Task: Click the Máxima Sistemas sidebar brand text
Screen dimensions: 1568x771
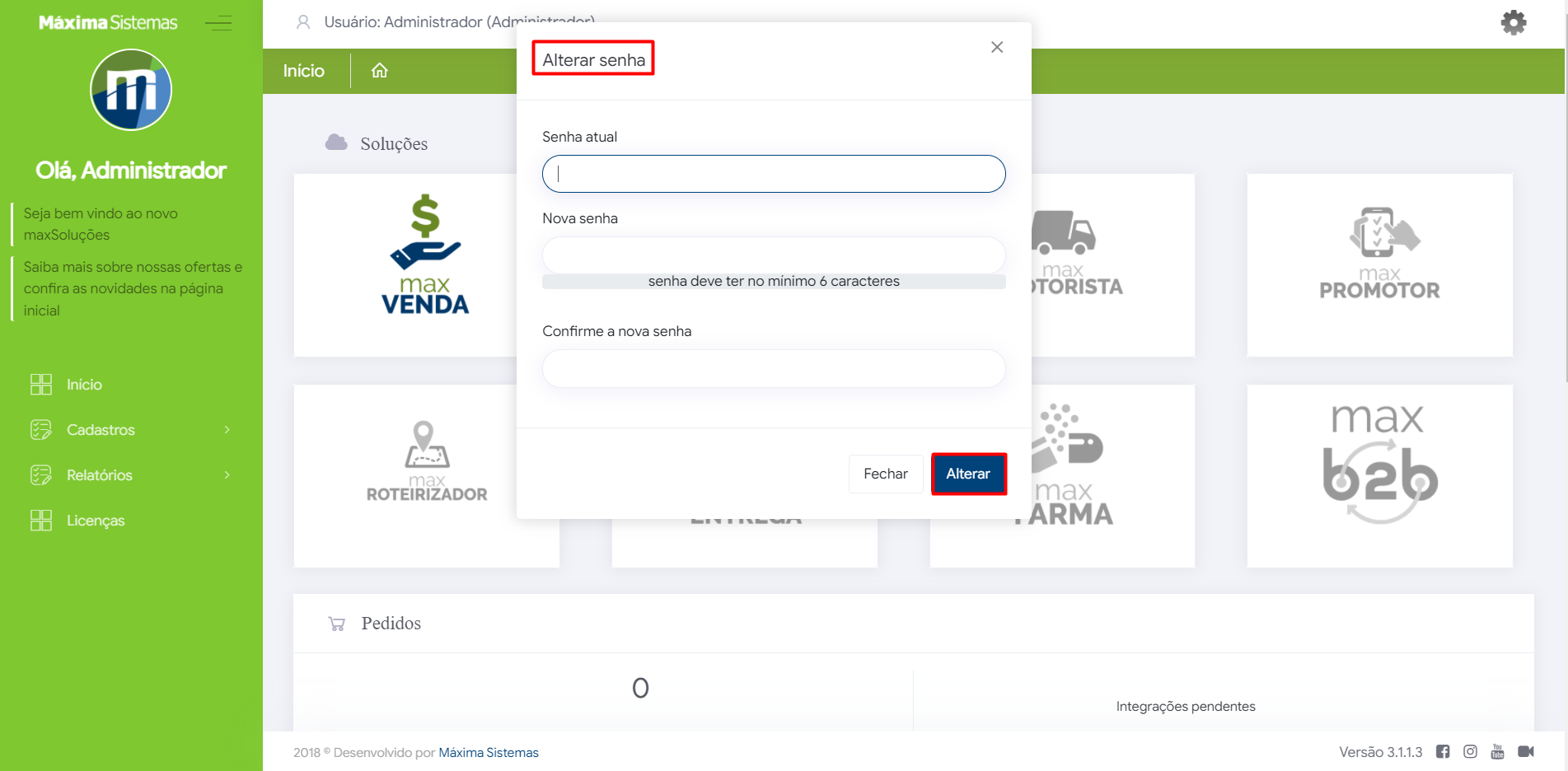Action: point(108,22)
